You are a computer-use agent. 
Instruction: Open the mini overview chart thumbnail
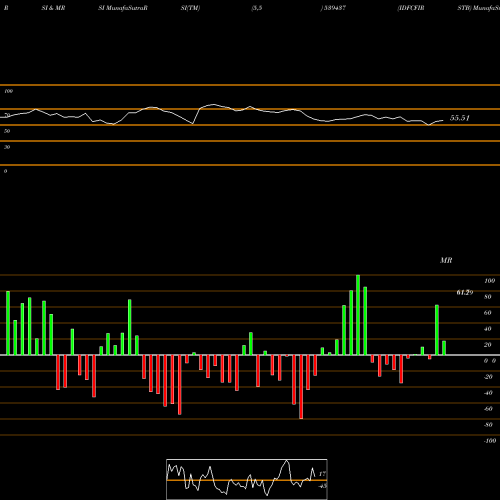247,479
